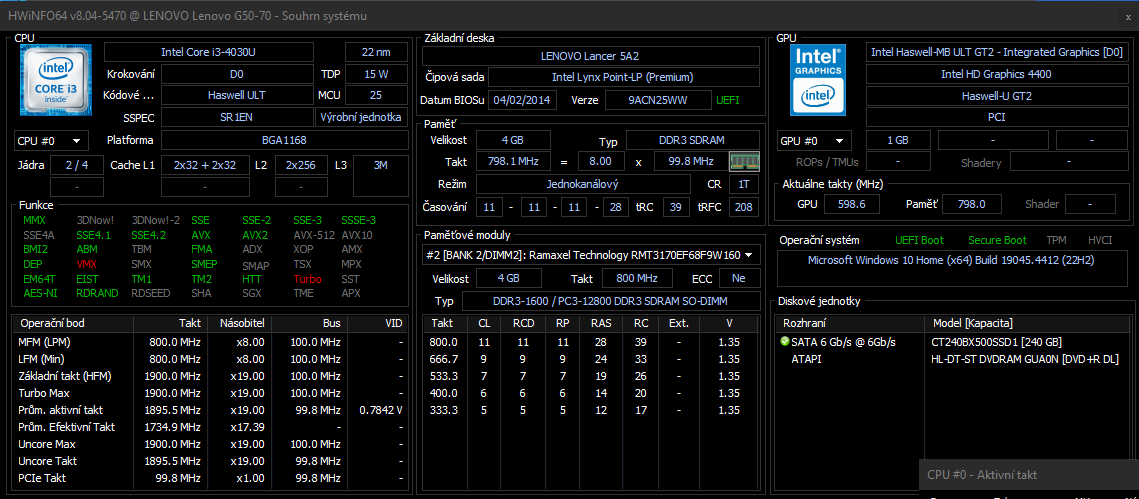Click the LENOVO Lancer 5A2 motherboard field
1139x499 pixels.
(589, 56)
